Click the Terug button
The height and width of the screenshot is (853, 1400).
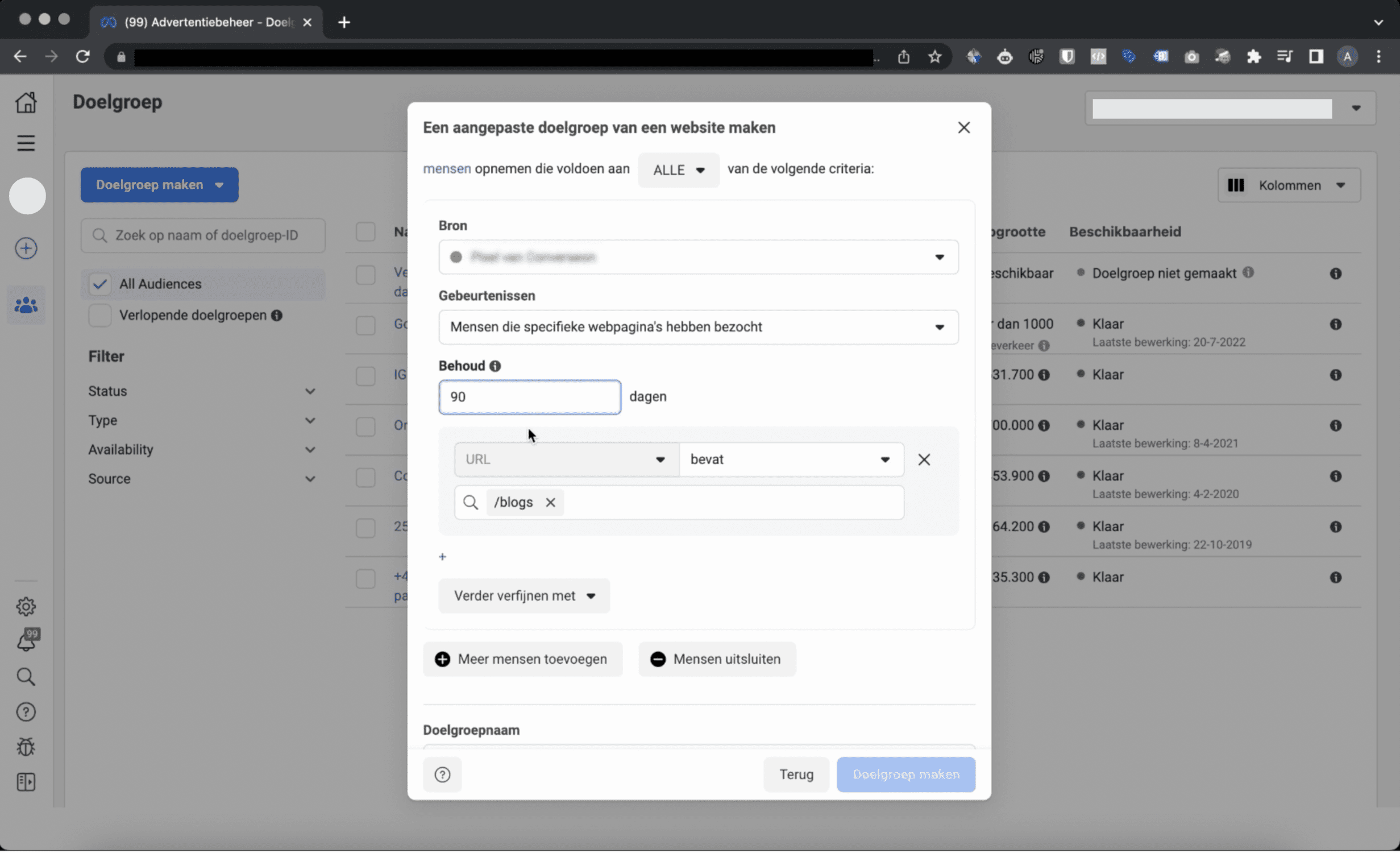pos(796,775)
